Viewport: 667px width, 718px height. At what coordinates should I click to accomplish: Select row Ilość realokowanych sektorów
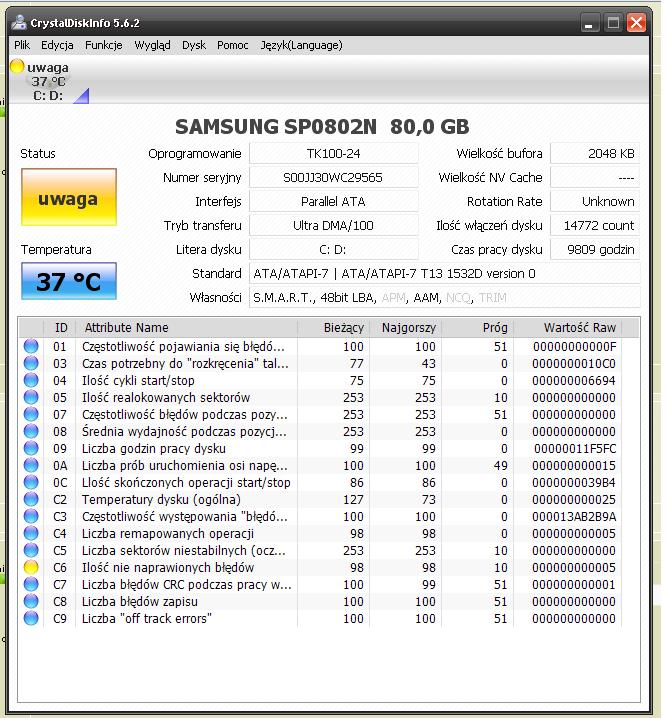[x=320, y=397]
